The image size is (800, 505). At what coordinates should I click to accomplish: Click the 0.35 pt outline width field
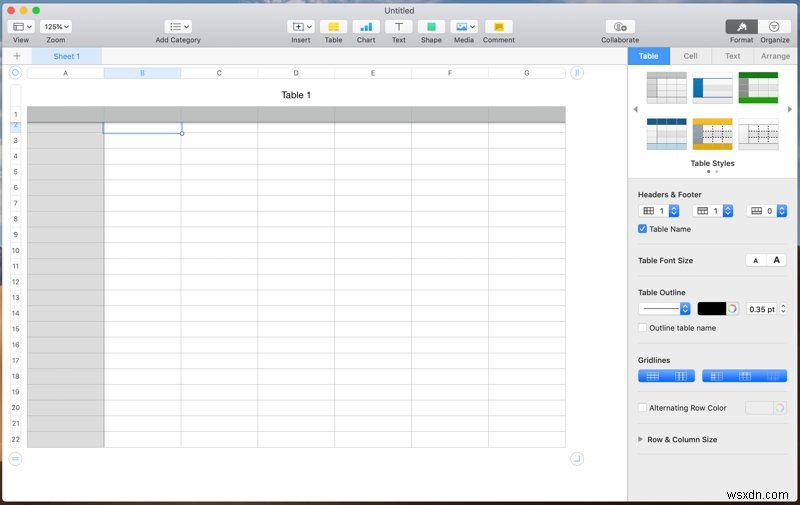pos(761,309)
